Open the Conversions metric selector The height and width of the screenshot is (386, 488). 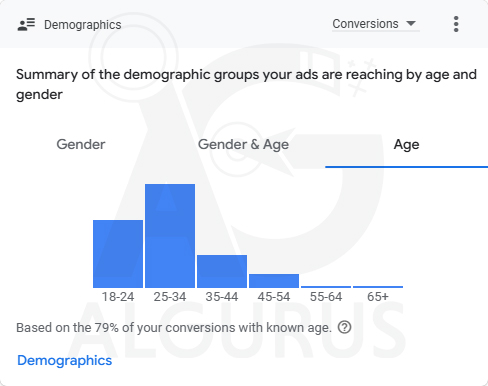click(x=376, y=24)
